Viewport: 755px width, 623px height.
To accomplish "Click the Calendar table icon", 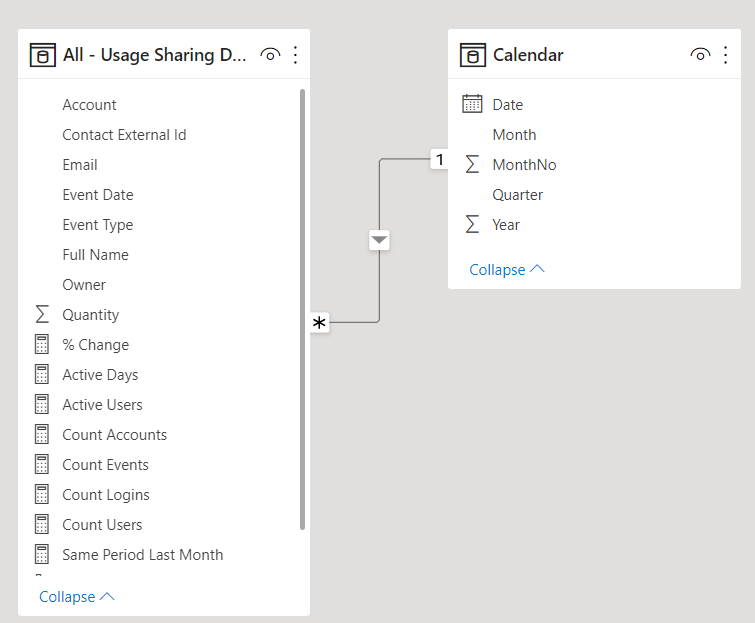I will click(472, 55).
